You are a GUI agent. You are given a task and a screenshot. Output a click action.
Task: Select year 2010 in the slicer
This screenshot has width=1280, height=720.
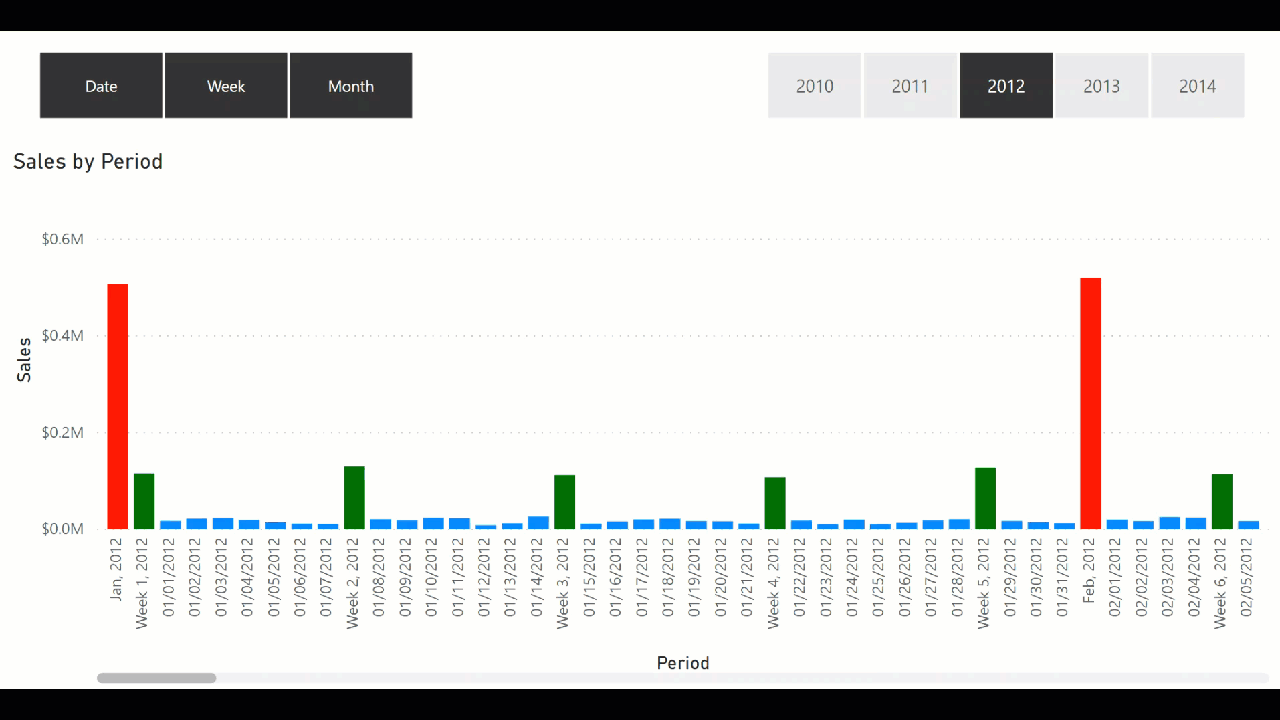[814, 86]
